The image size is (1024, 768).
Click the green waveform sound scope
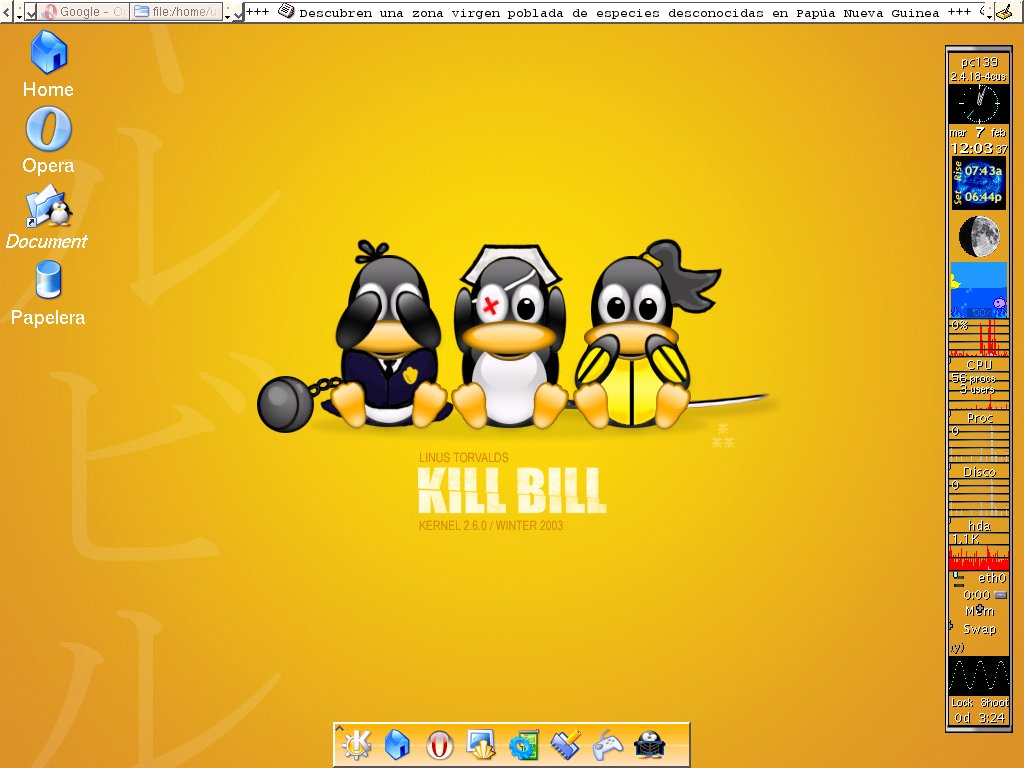(x=978, y=676)
